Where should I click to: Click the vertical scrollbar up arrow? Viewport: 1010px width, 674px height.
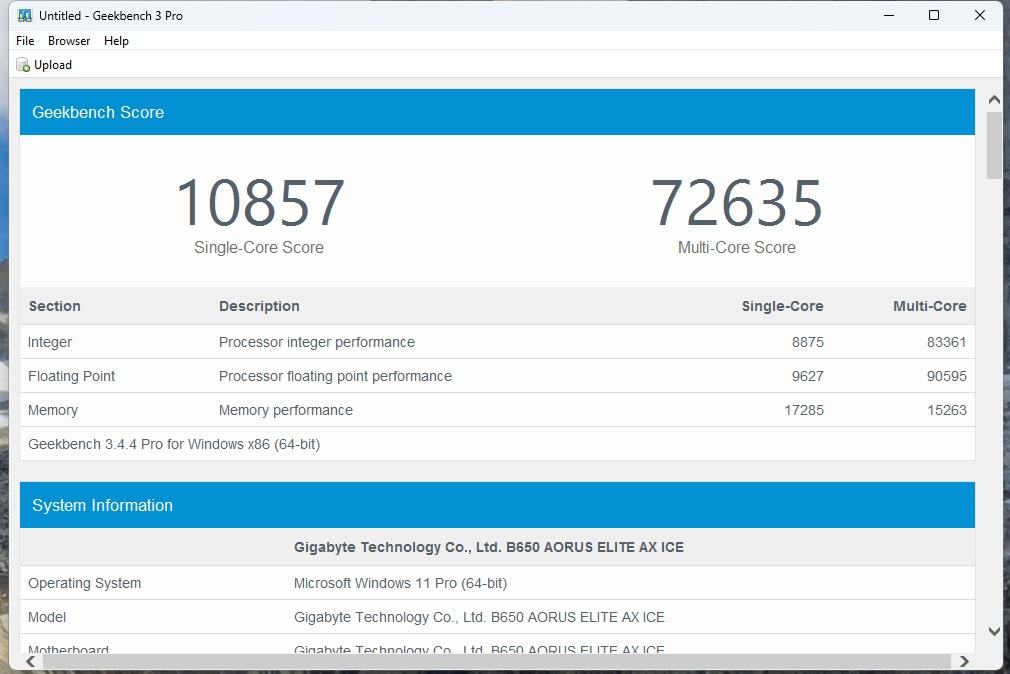[x=994, y=100]
